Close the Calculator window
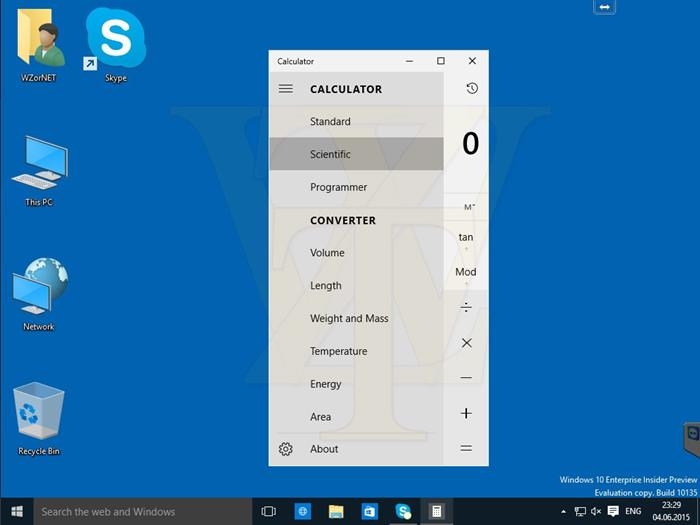 tap(472, 61)
